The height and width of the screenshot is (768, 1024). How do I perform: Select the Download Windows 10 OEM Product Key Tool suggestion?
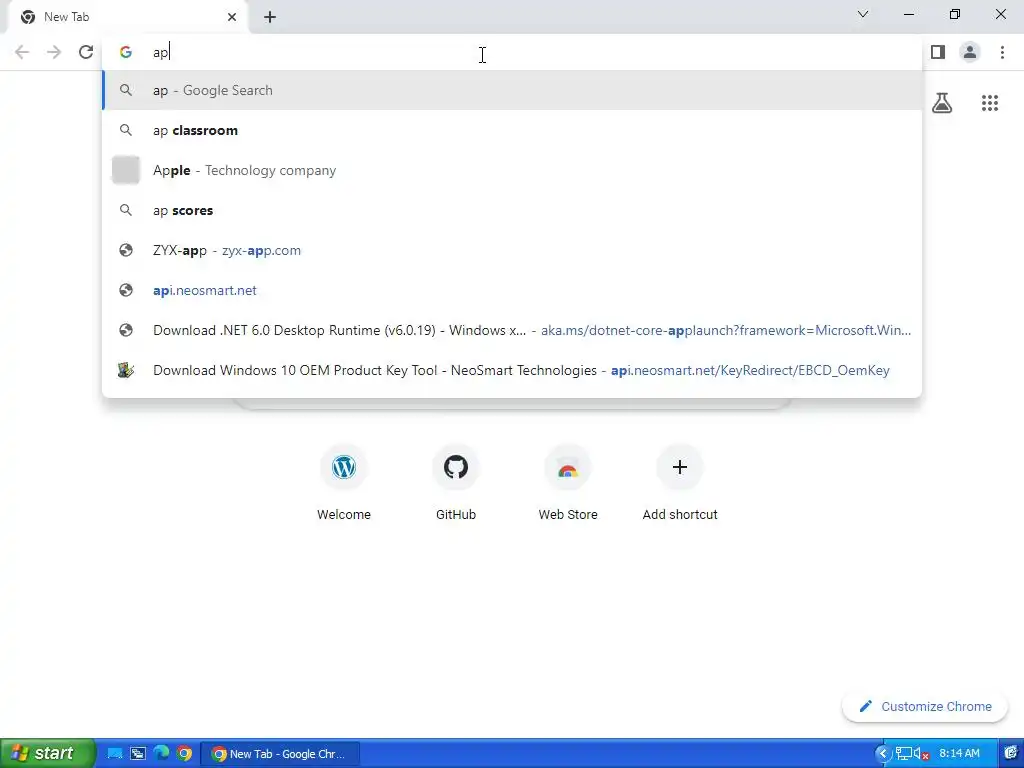pos(512,370)
